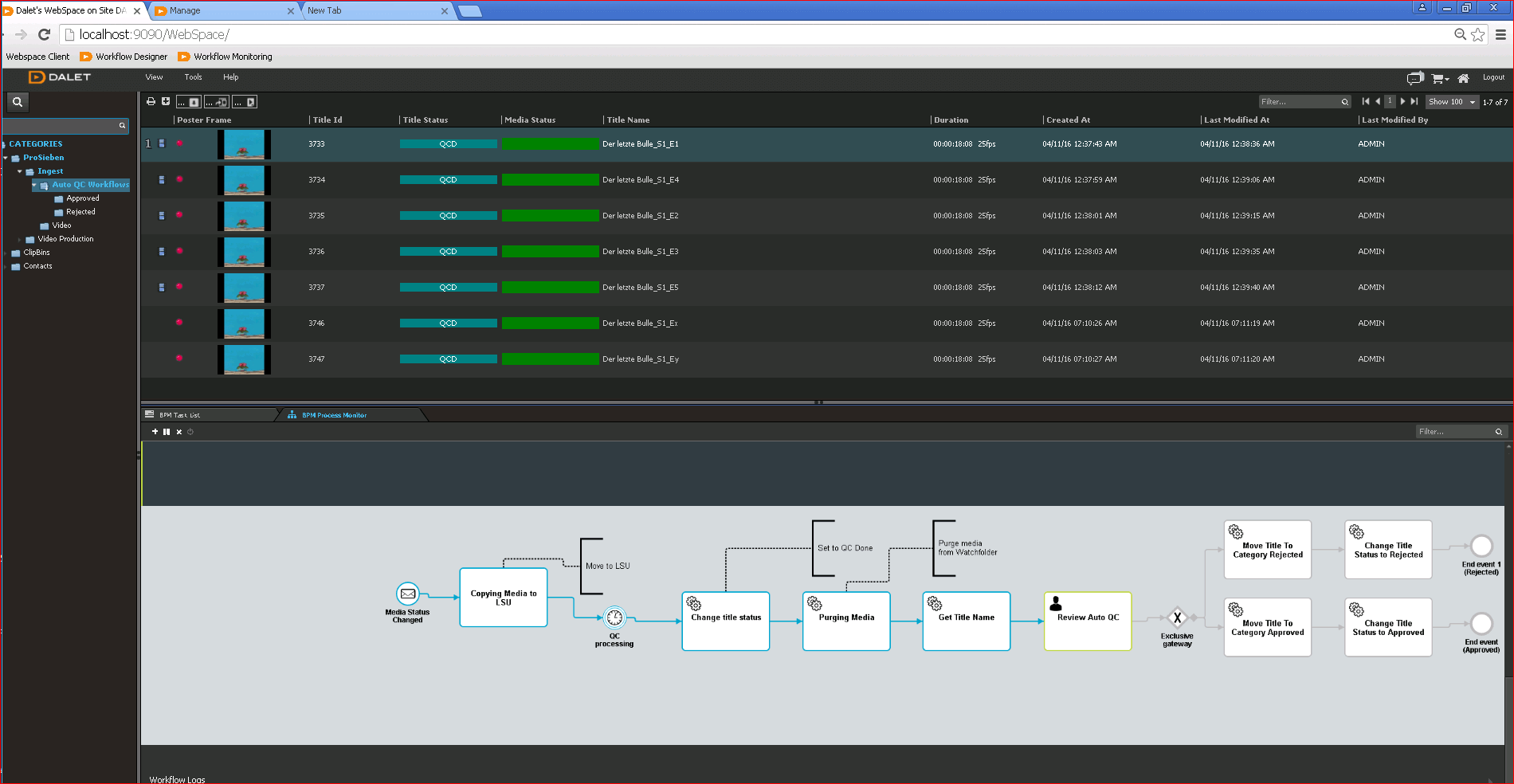Open the Show 100 page size dropdown
Screen dimensions: 1514x784
(1451, 102)
